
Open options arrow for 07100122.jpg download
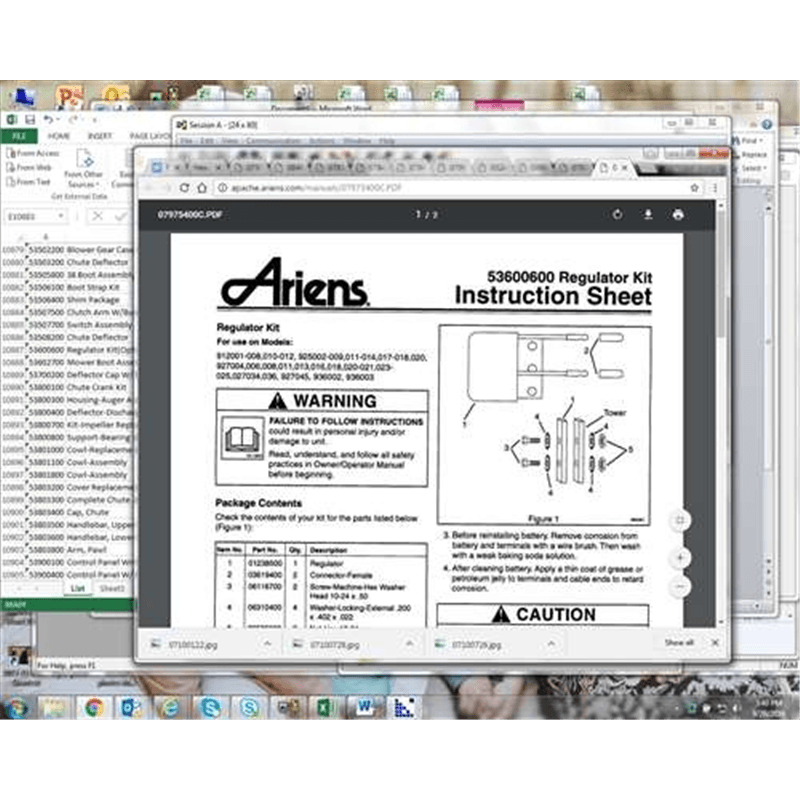pyautogui.click(x=267, y=644)
